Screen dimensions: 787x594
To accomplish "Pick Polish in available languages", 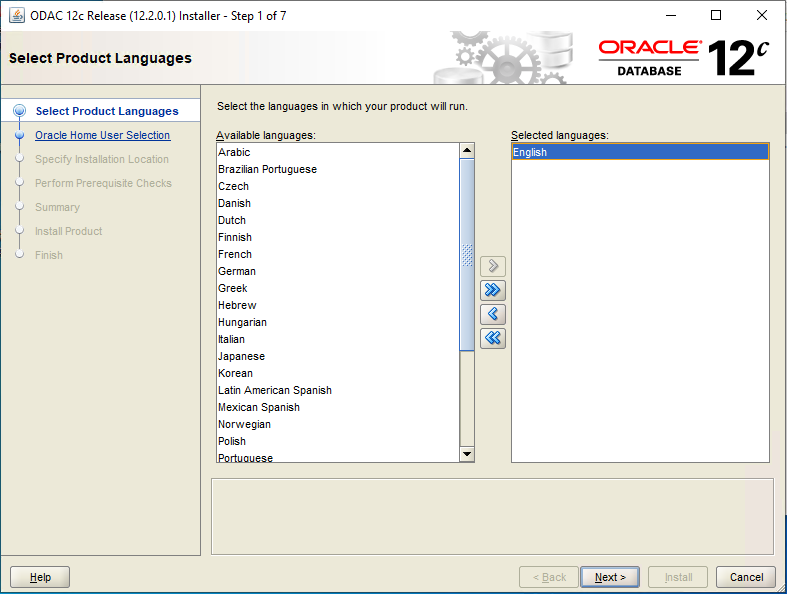I will (x=338, y=442).
